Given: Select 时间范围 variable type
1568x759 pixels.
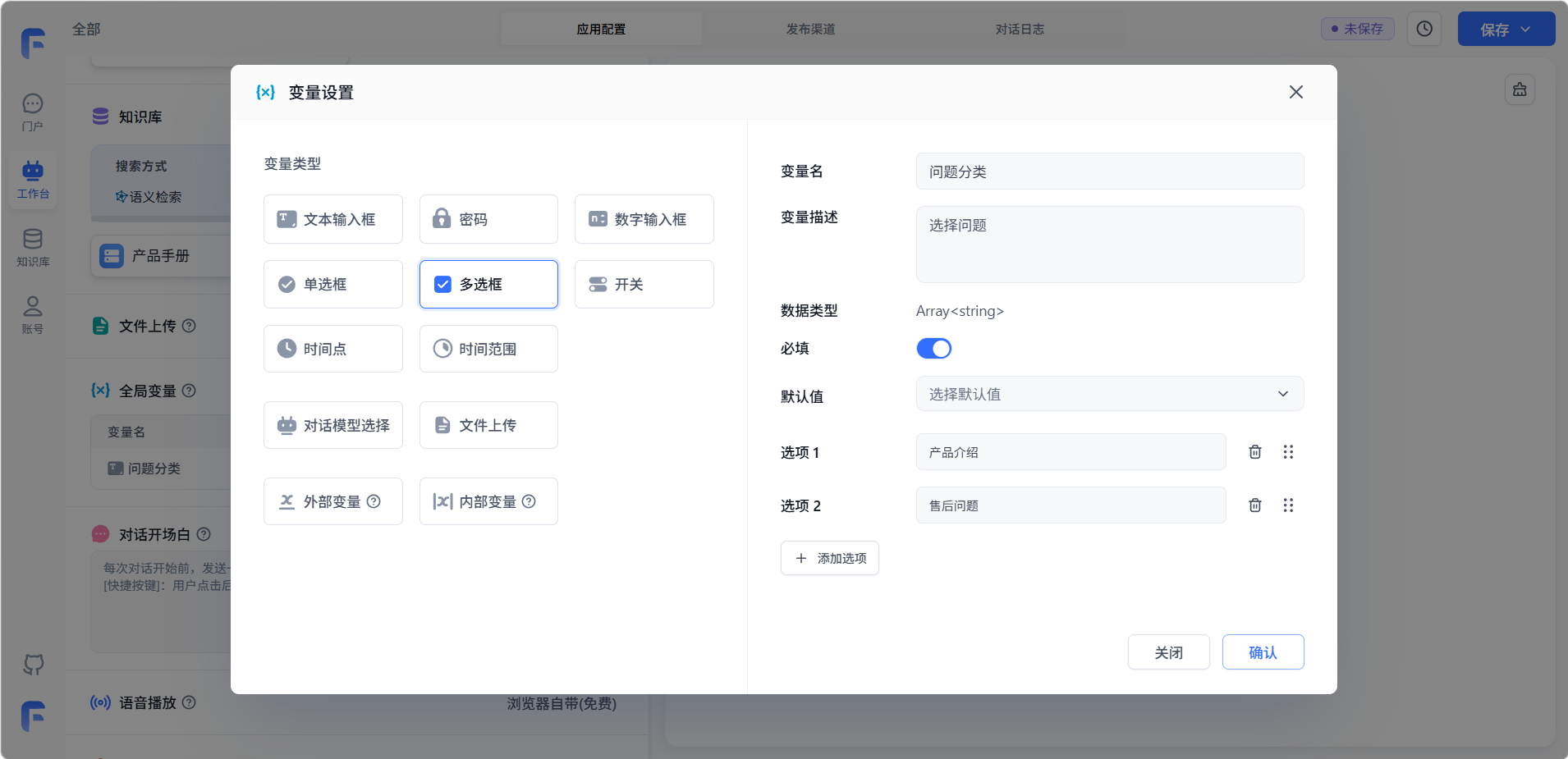Looking at the screenshot, I should [x=488, y=349].
